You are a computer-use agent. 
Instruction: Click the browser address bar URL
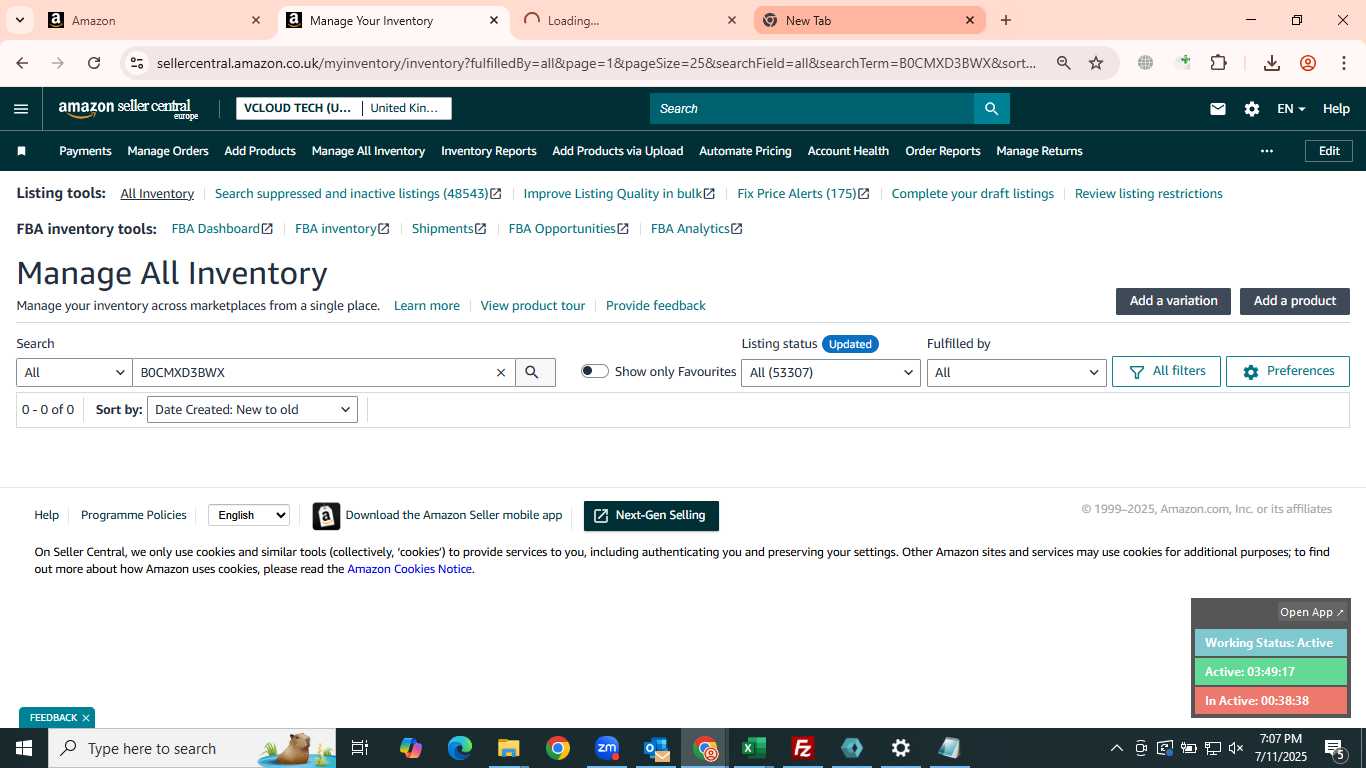[x=597, y=63]
